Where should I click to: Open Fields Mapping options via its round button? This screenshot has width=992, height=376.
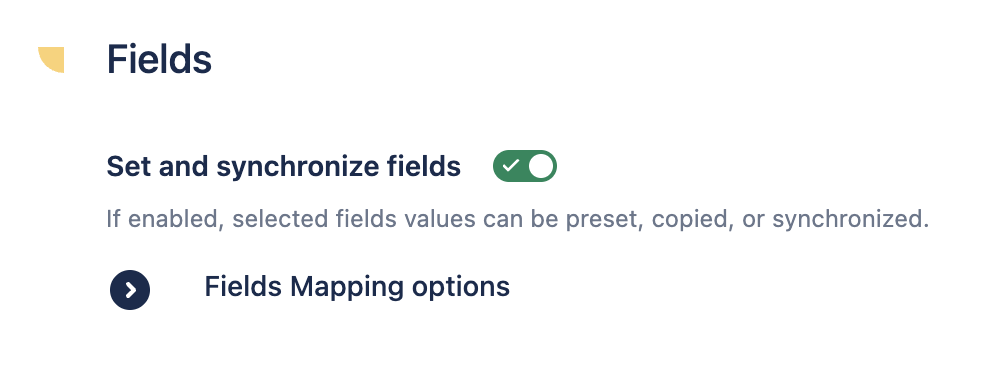[130, 290]
